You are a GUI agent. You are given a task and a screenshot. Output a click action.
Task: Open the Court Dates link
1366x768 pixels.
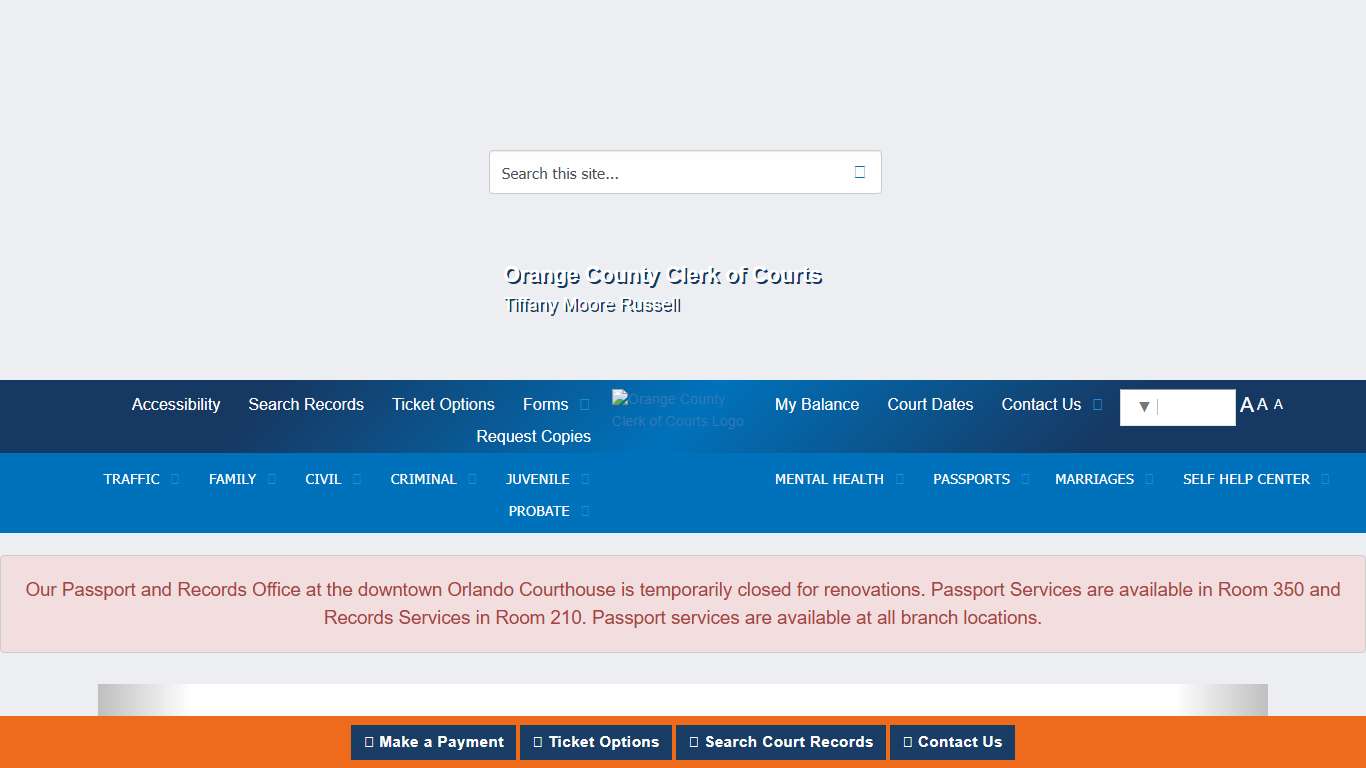click(930, 404)
